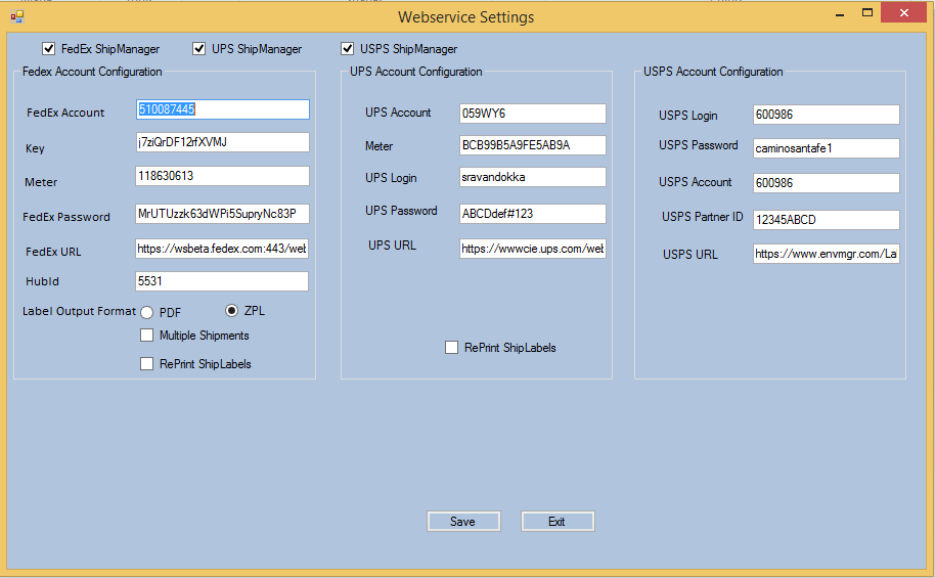Click the HubId field showing 5531
Screen dimensions: 935x578
pyautogui.click(x=222, y=281)
